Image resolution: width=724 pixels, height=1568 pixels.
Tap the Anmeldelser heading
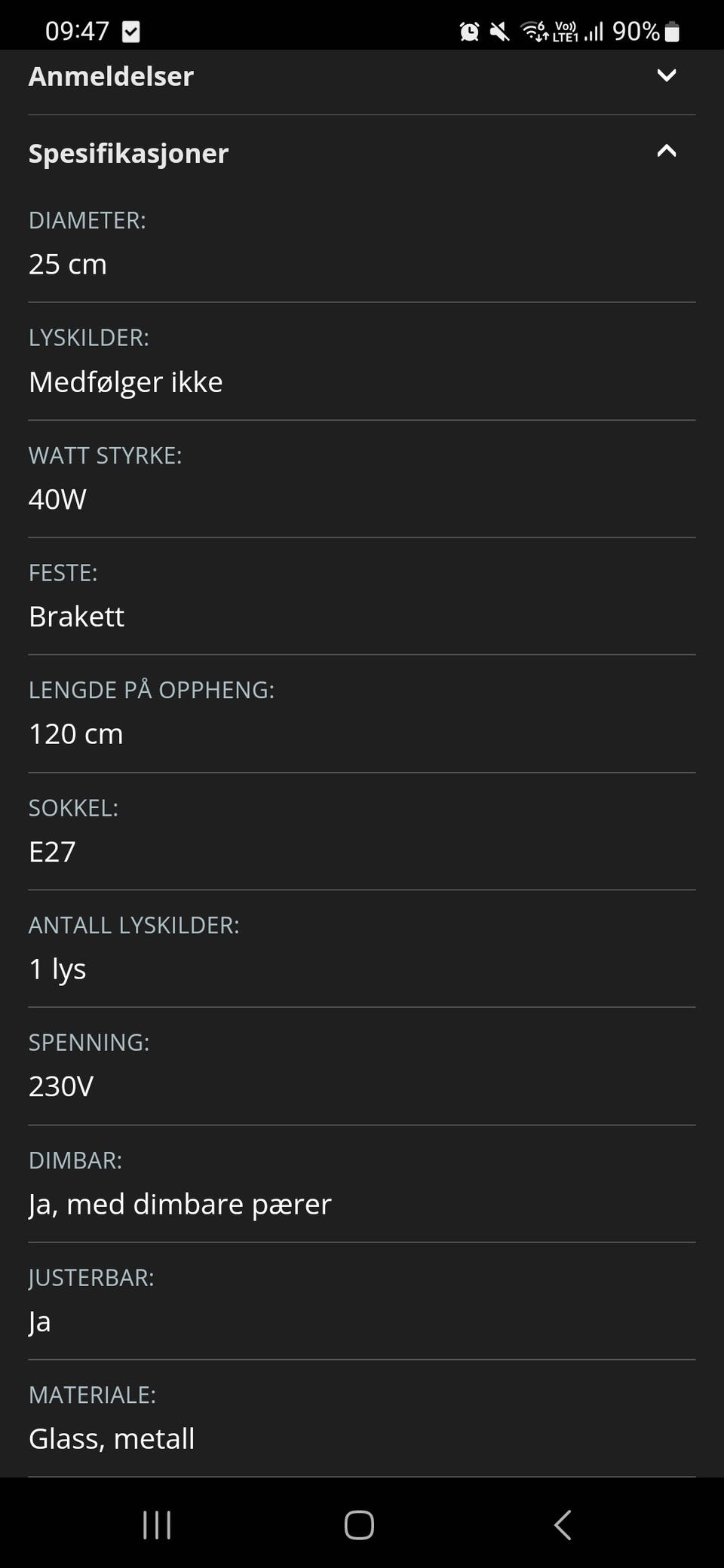coord(111,76)
